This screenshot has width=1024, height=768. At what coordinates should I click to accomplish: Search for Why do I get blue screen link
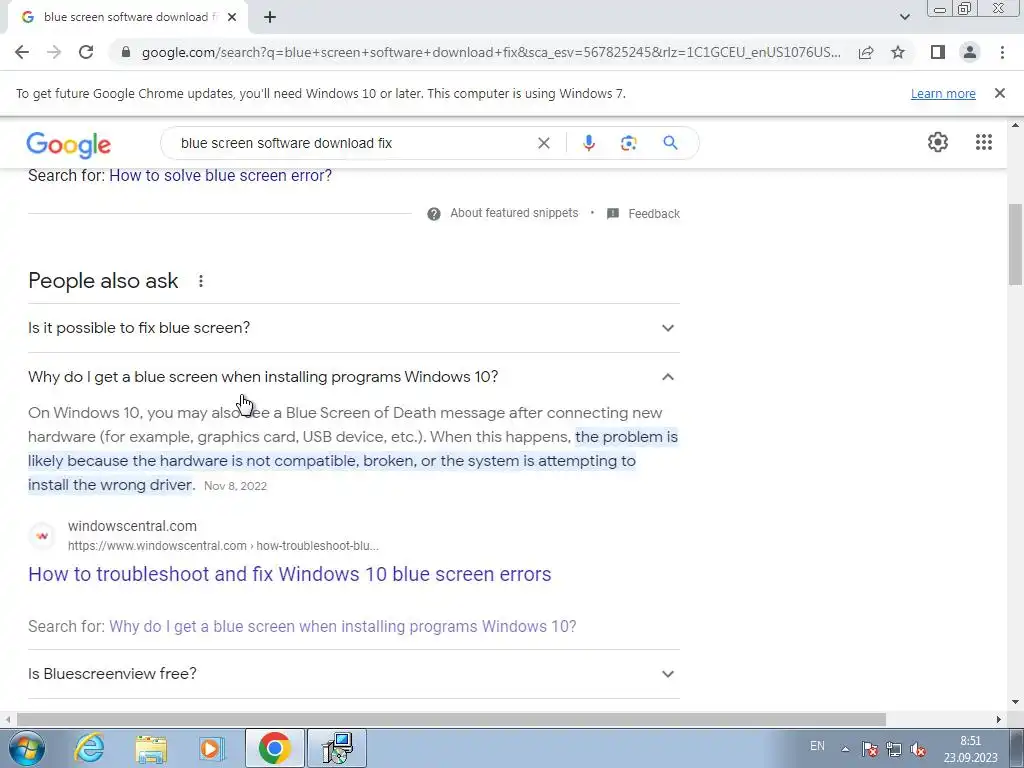pos(342,626)
